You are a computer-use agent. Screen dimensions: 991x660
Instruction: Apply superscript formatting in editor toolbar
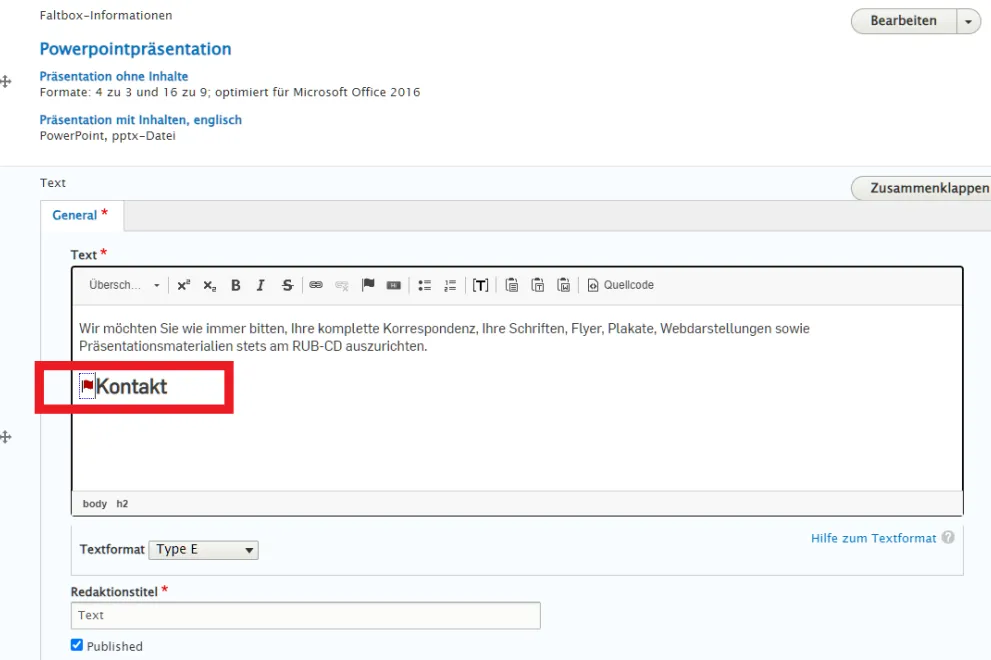(183, 285)
